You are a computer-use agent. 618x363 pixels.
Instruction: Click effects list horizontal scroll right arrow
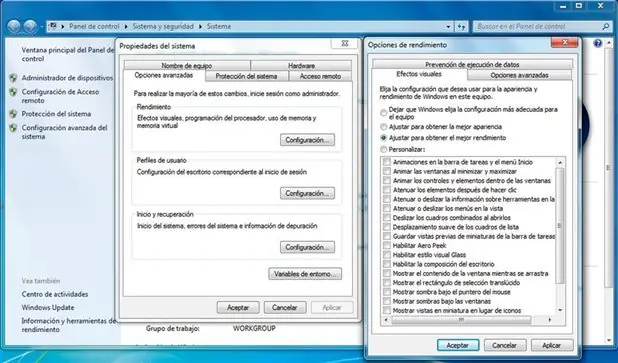coord(550,320)
